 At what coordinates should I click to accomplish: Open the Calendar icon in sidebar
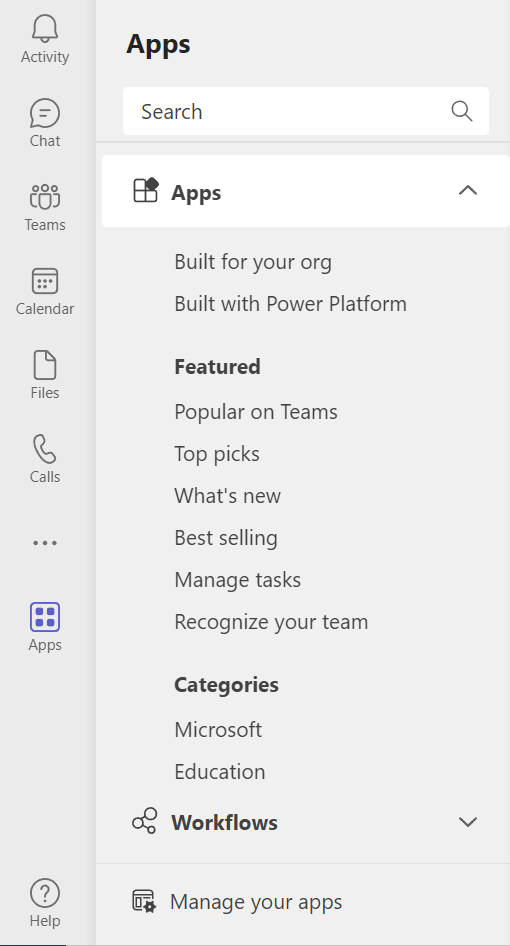[x=45, y=282]
